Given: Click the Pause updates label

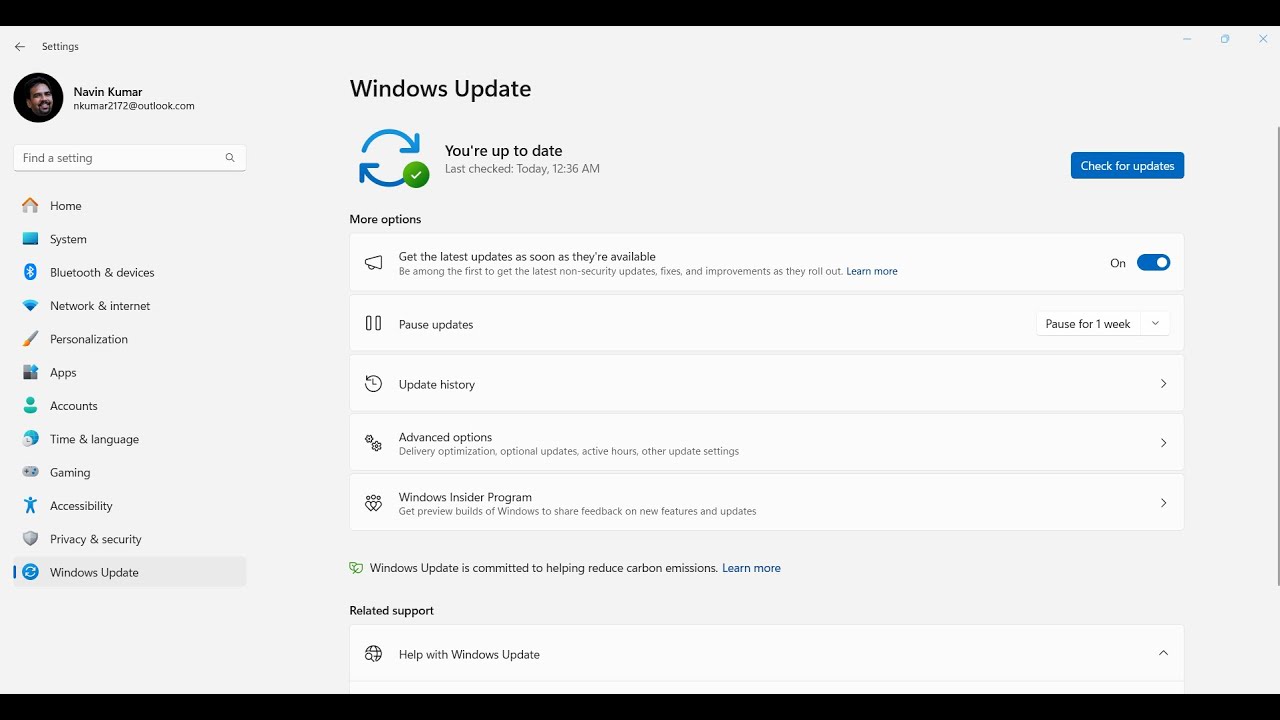Looking at the screenshot, I should point(436,324).
